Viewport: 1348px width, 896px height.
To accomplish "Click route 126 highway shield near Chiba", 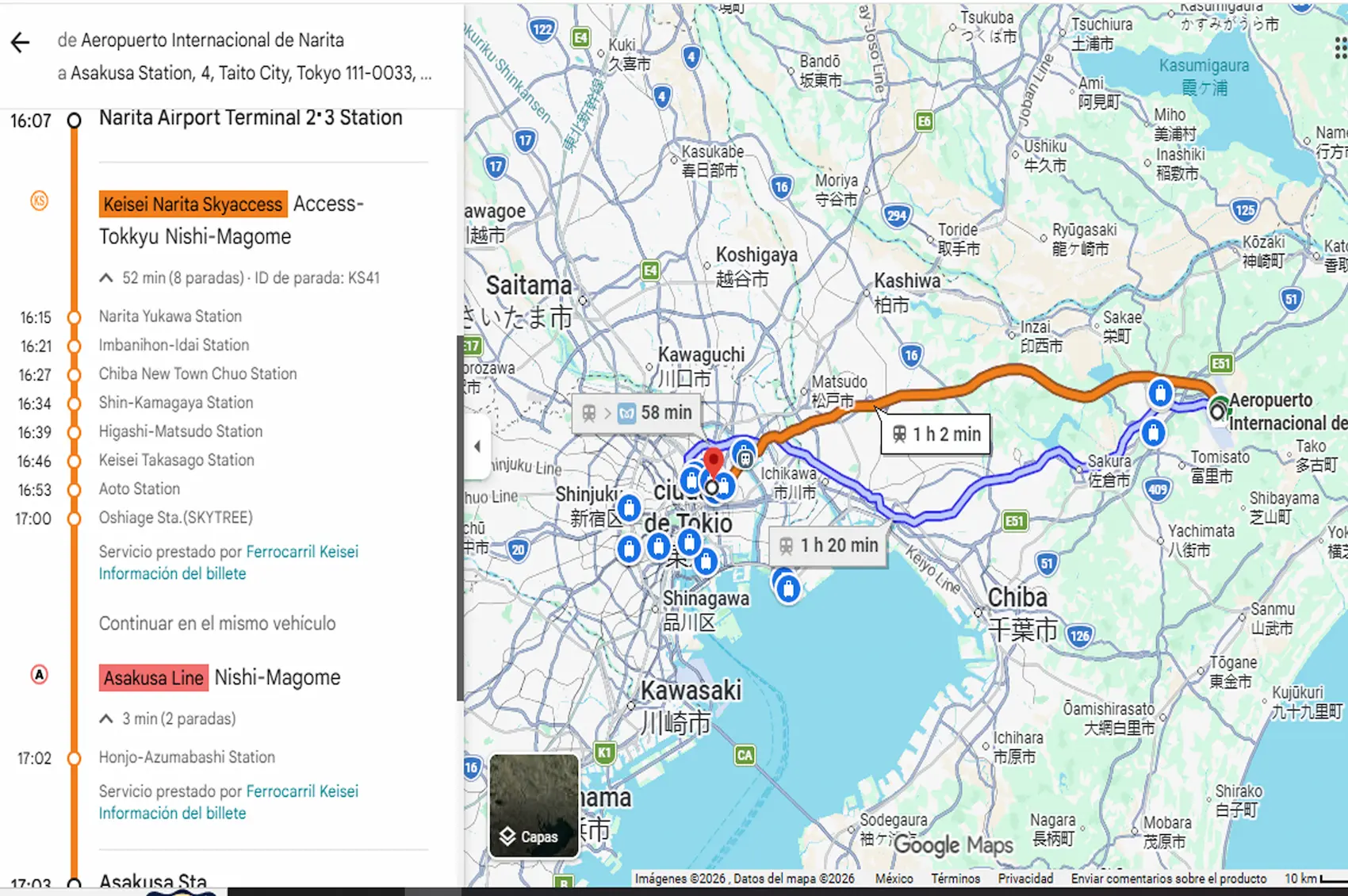I will [x=1079, y=635].
